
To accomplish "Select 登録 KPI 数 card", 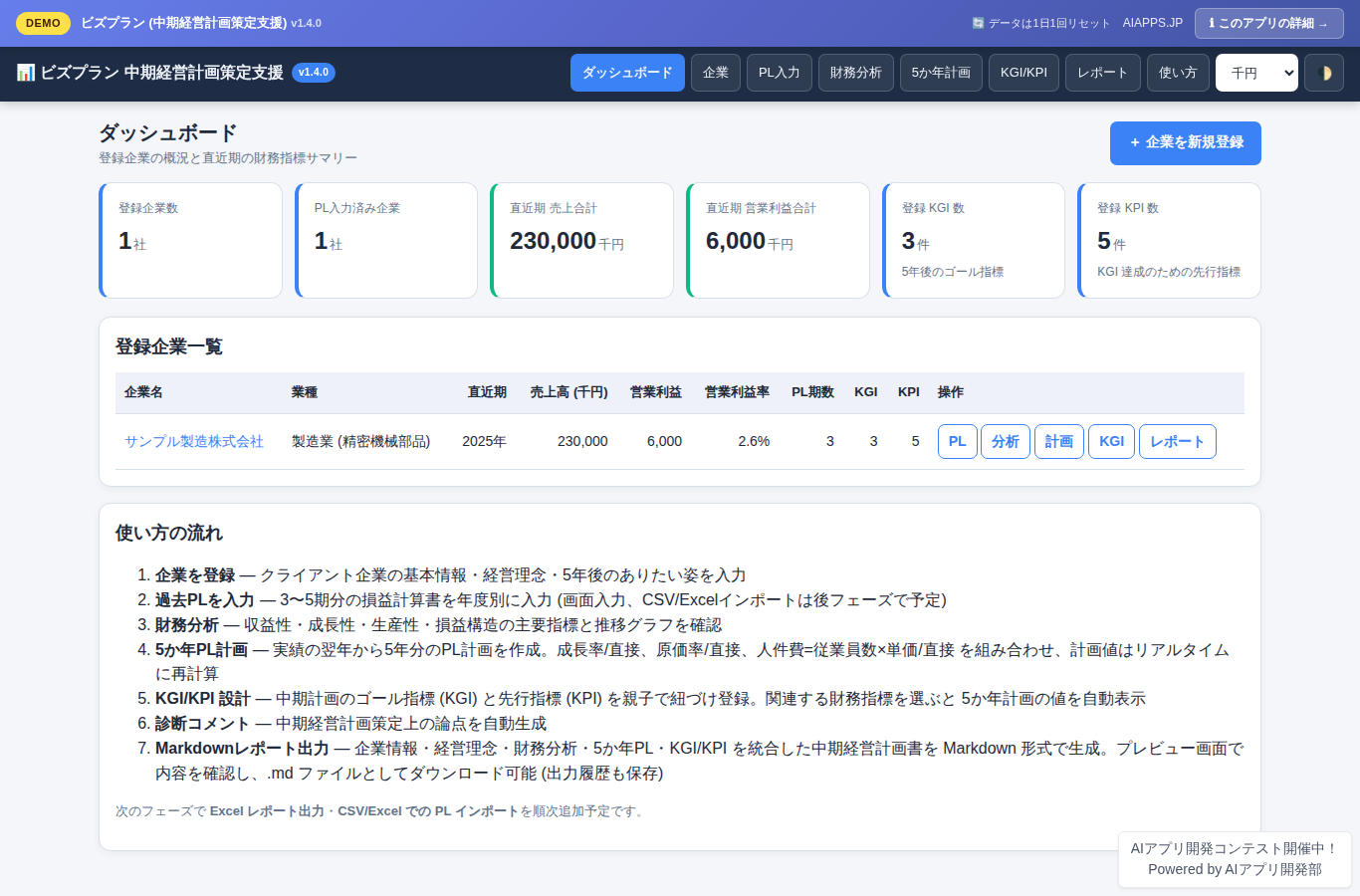I will pyautogui.click(x=1170, y=240).
